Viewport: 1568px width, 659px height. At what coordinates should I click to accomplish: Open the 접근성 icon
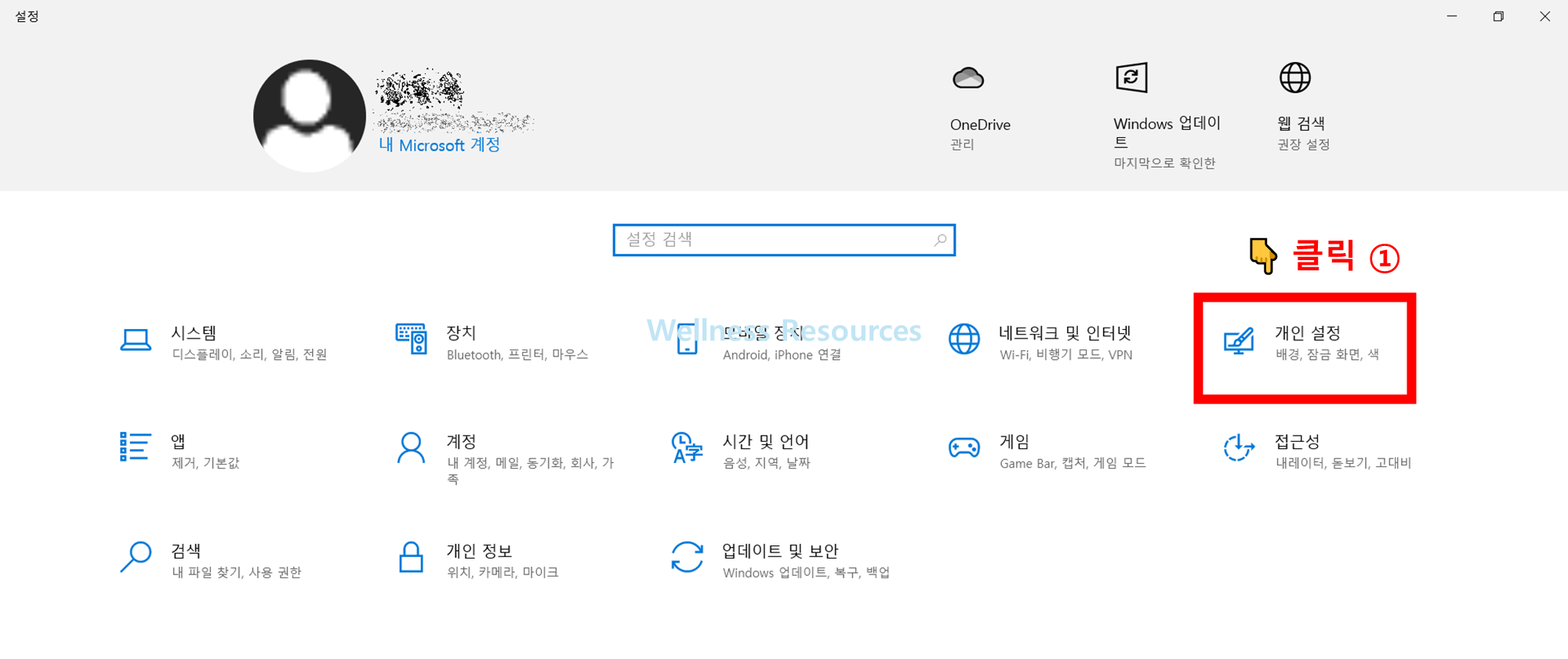[1240, 447]
